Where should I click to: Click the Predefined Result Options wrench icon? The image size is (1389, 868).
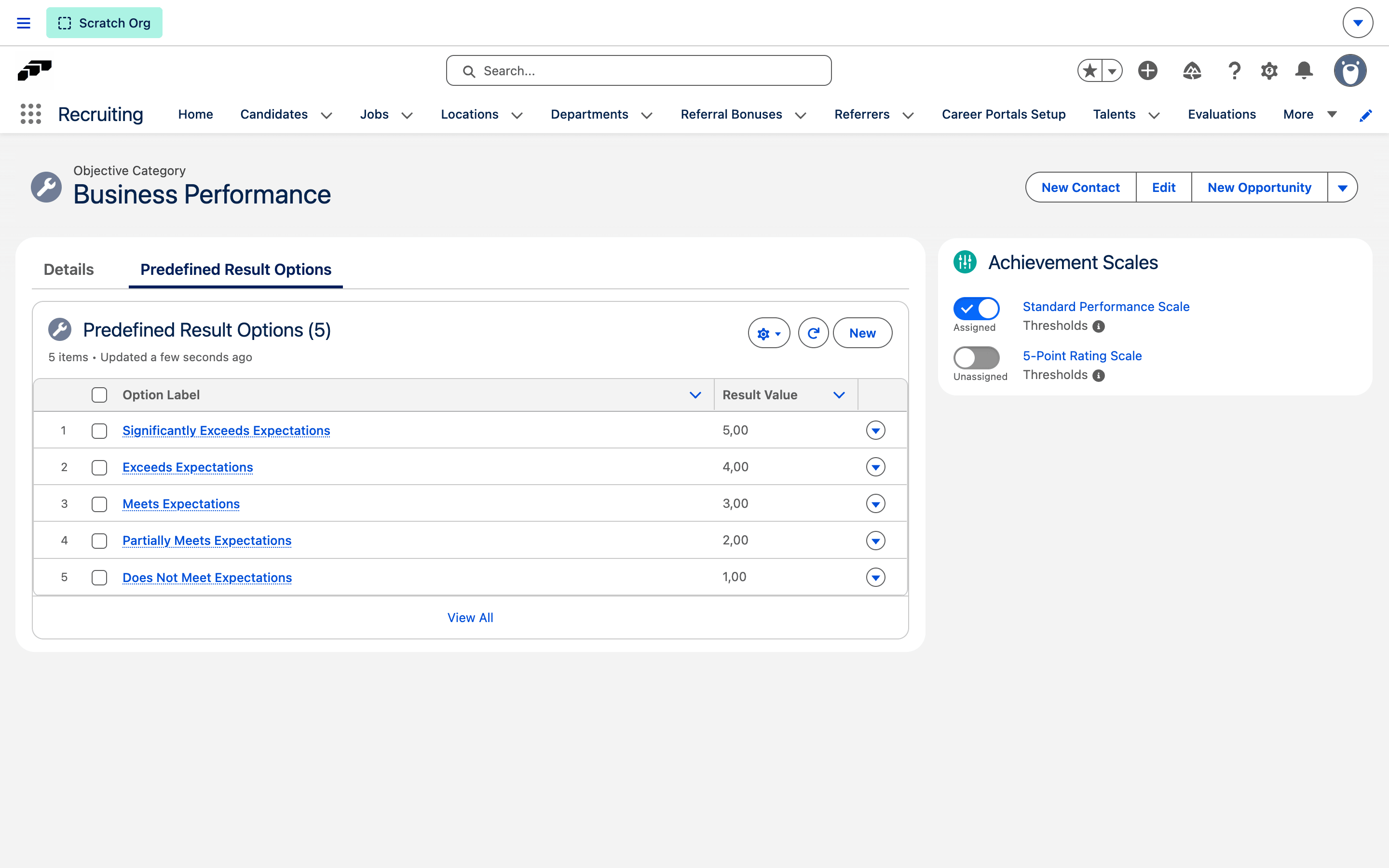point(60,329)
